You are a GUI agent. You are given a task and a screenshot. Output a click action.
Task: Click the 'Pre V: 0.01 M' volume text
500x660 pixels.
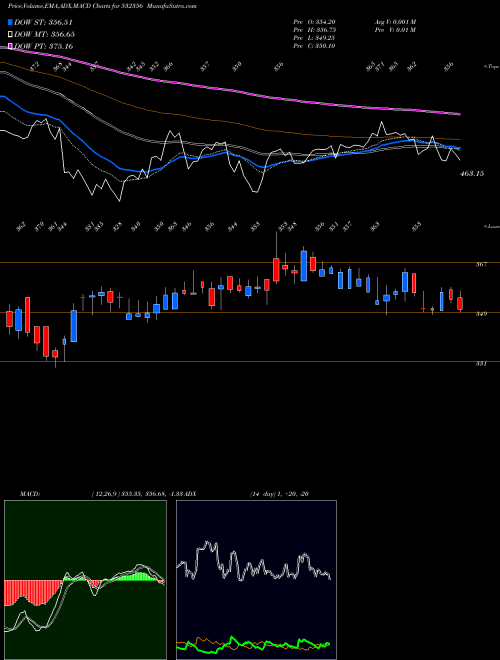pyautogui.click(x=395, y=30)
